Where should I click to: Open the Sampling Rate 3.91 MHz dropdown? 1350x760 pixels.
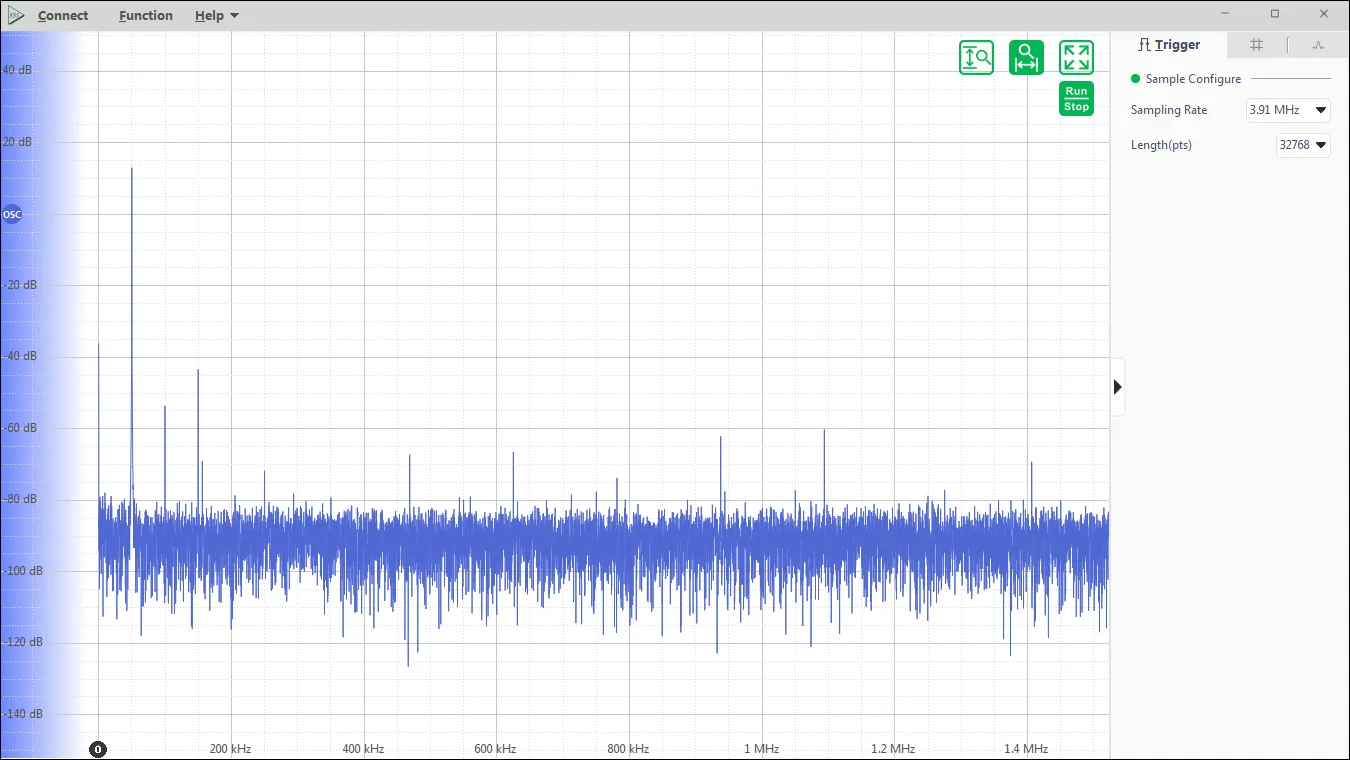(1288, 110)
